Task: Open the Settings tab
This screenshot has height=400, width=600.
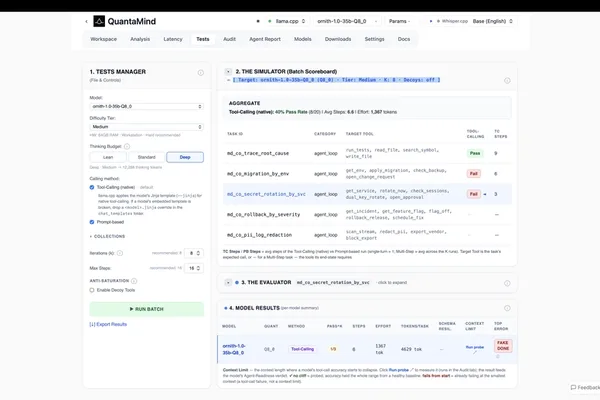Action: [374, 39]
